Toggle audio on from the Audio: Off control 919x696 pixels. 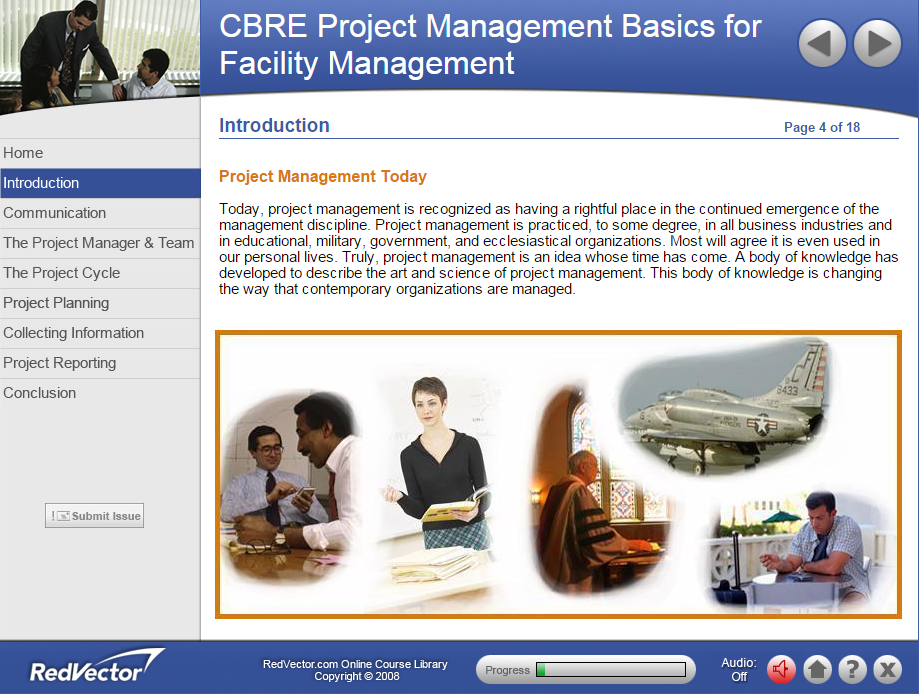[x=738, y=669]
